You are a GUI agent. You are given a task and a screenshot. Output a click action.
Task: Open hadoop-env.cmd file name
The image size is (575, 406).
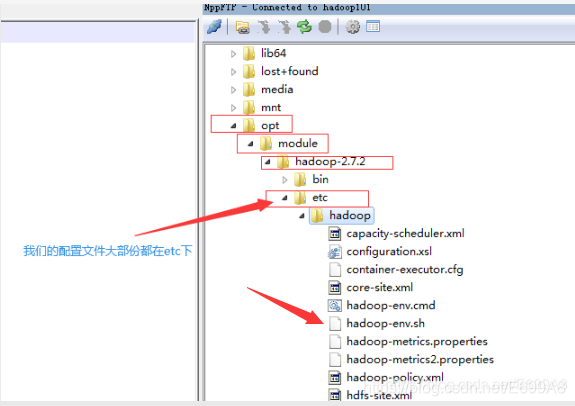coord(391,305)
